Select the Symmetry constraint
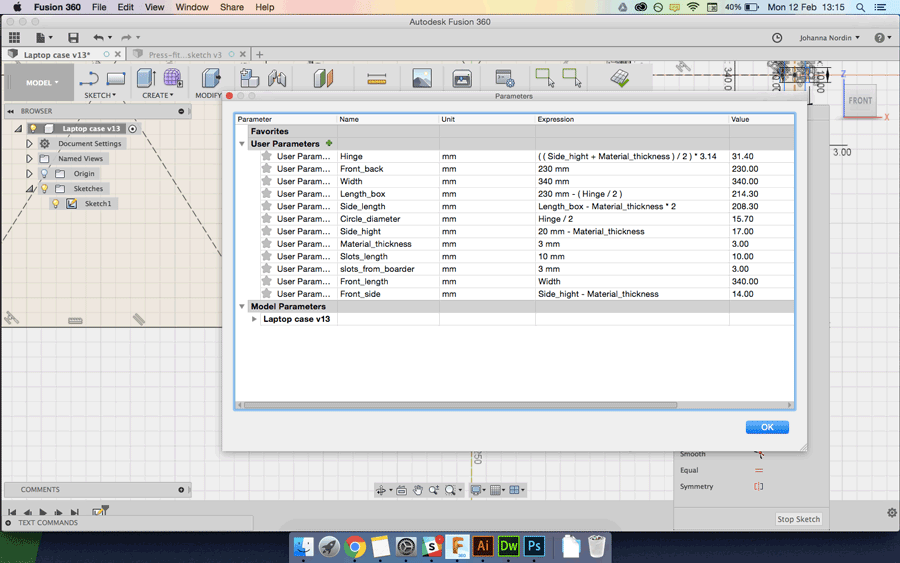The width and height of the screenshot is (900, 563). pos(696,486)
